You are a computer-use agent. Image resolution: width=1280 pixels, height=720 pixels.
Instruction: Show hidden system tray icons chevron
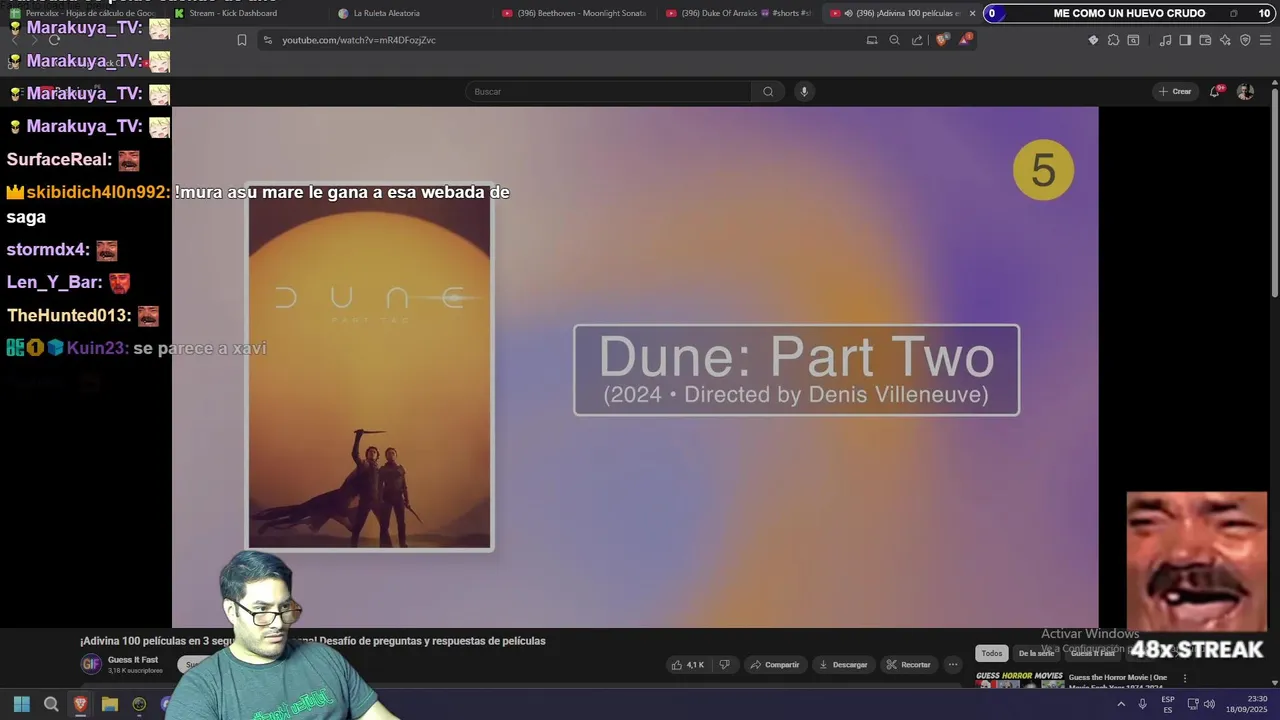[1121, 704]
